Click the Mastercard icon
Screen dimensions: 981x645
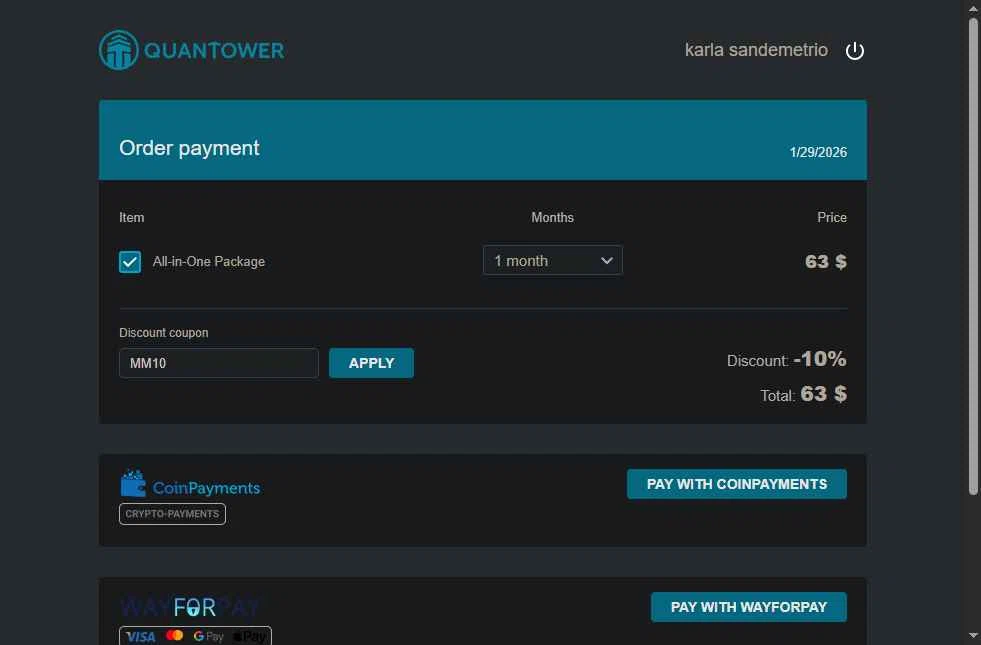(175, 636)
